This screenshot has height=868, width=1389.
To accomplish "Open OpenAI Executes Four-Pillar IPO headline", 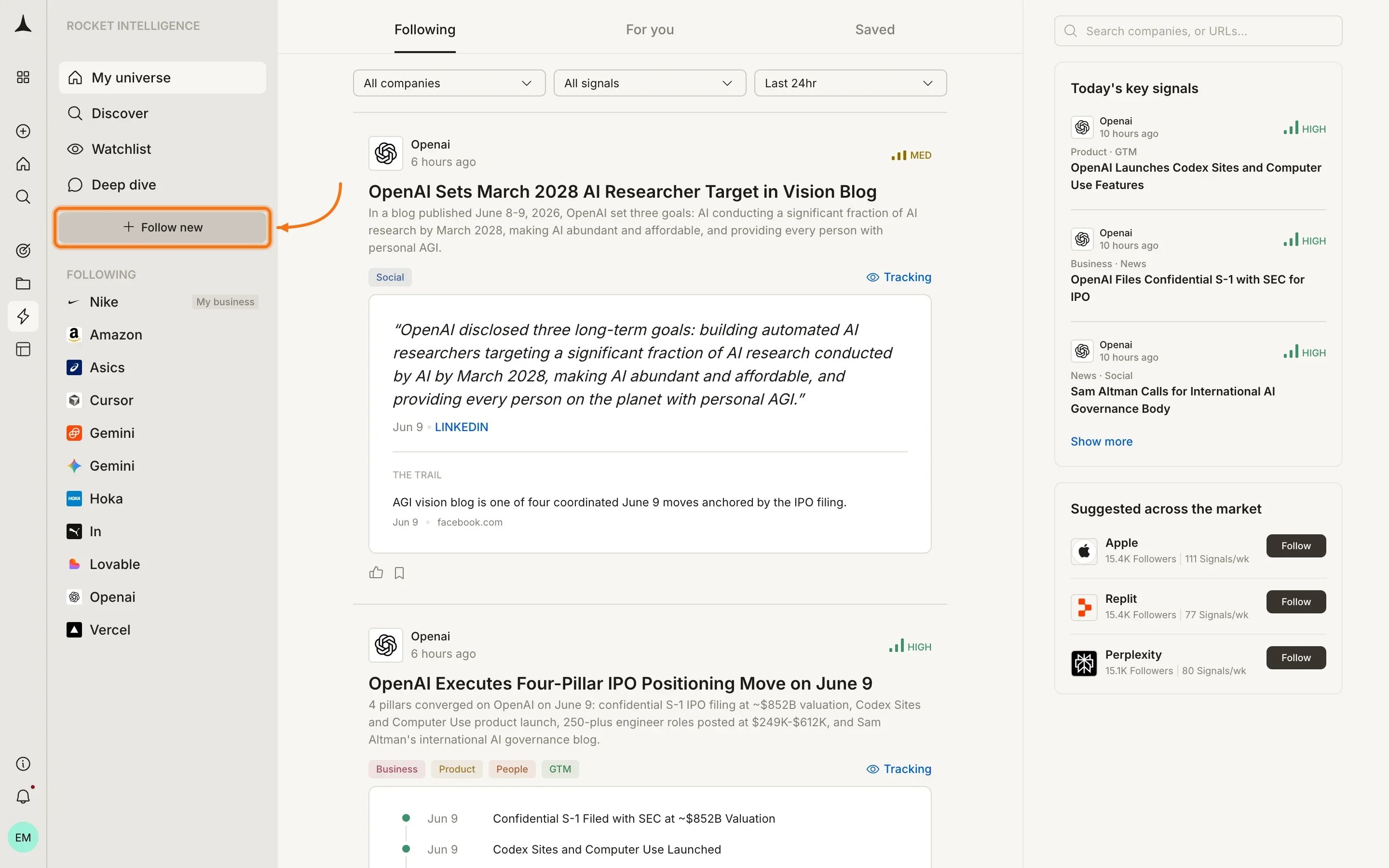I will tap(620, 684).
